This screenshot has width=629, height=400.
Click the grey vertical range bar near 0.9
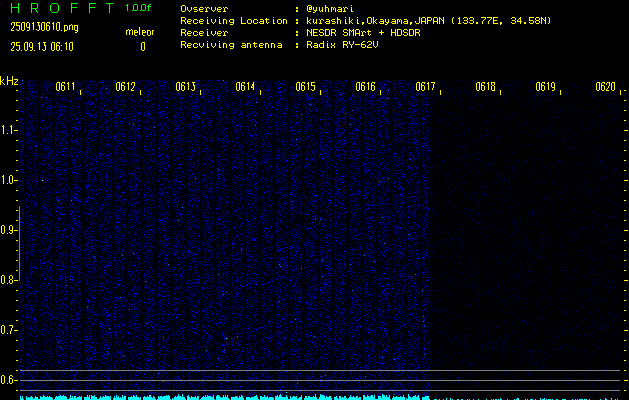tap(19, 243)
